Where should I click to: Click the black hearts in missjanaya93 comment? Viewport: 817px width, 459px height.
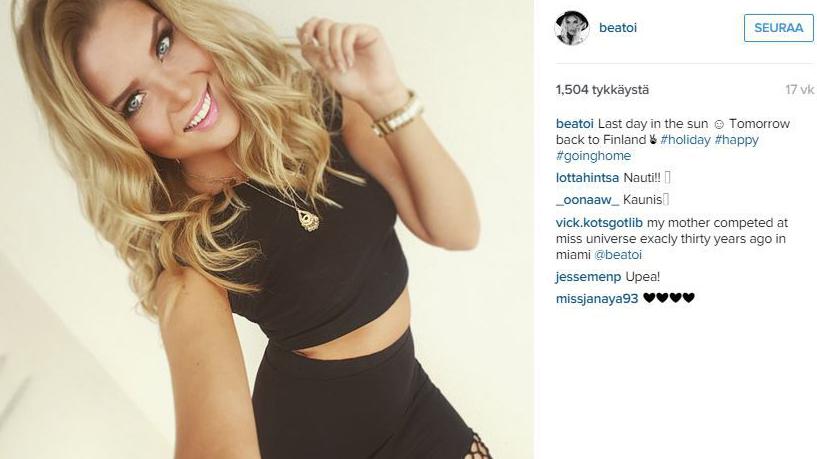pyautogui.click(x=669, y=298)
